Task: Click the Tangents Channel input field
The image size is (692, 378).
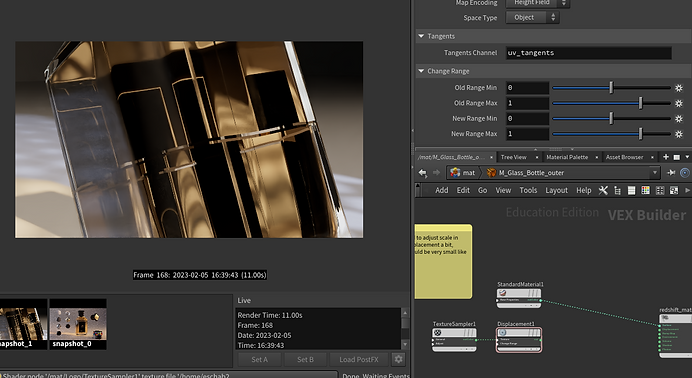Action: [589, 53]
